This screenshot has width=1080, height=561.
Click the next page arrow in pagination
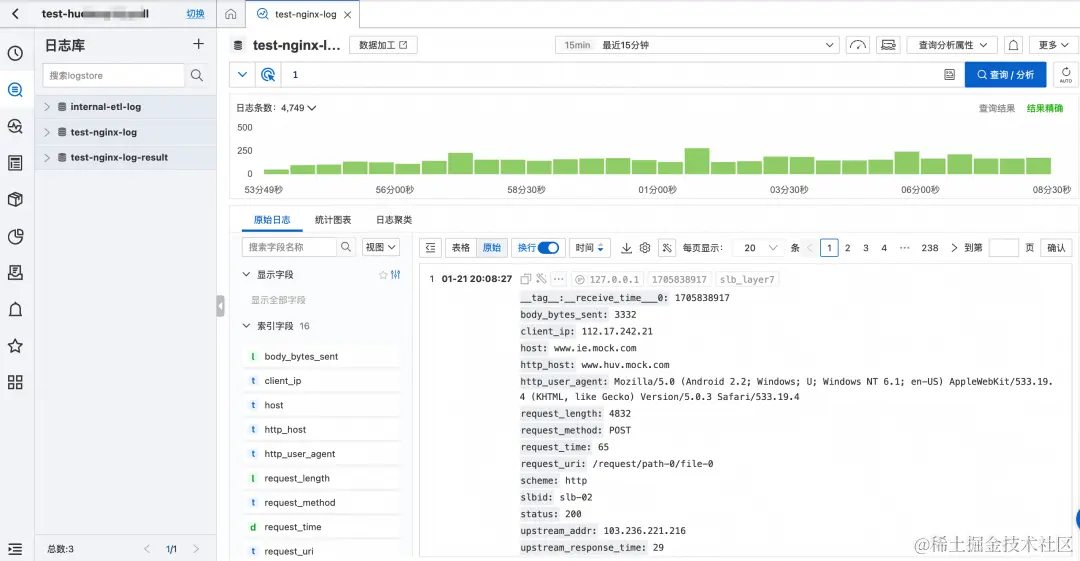954,247
